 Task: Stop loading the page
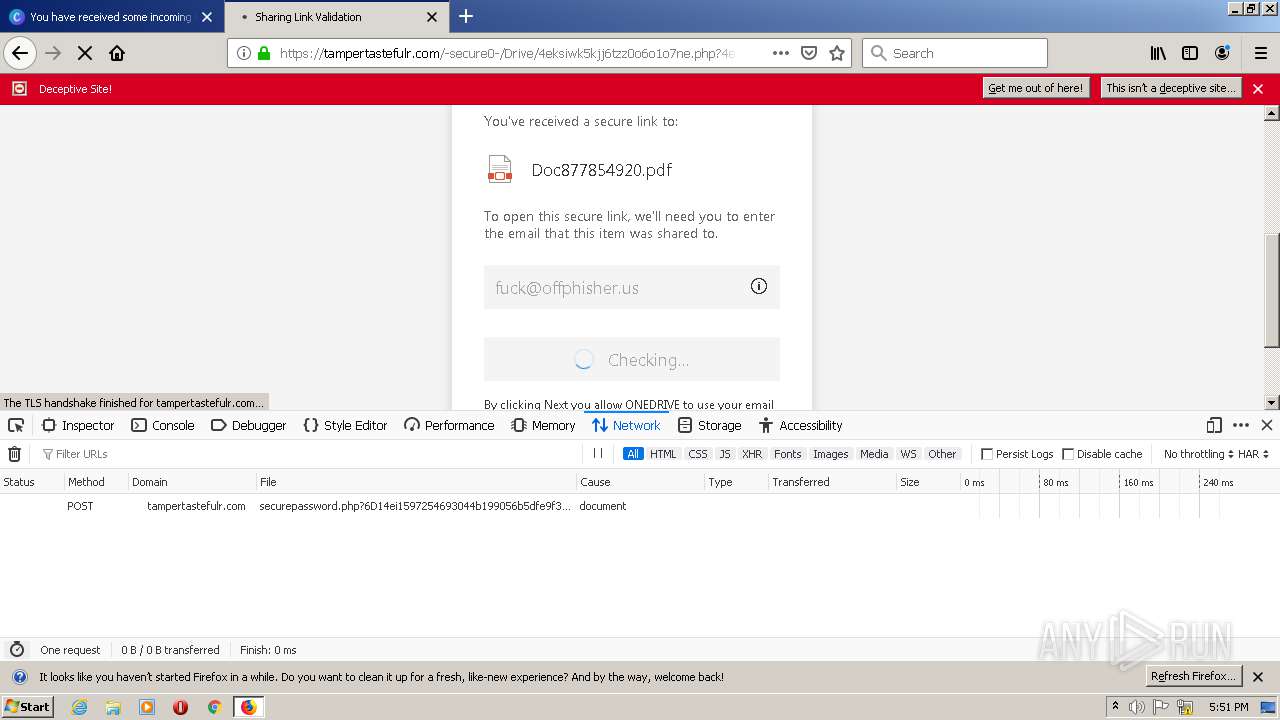85,53
